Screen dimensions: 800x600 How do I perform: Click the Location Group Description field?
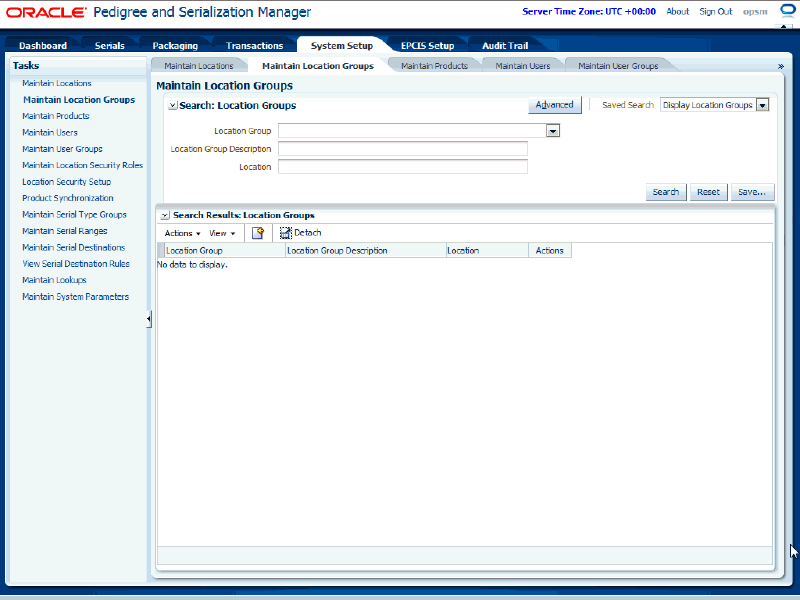click(403, 149)
